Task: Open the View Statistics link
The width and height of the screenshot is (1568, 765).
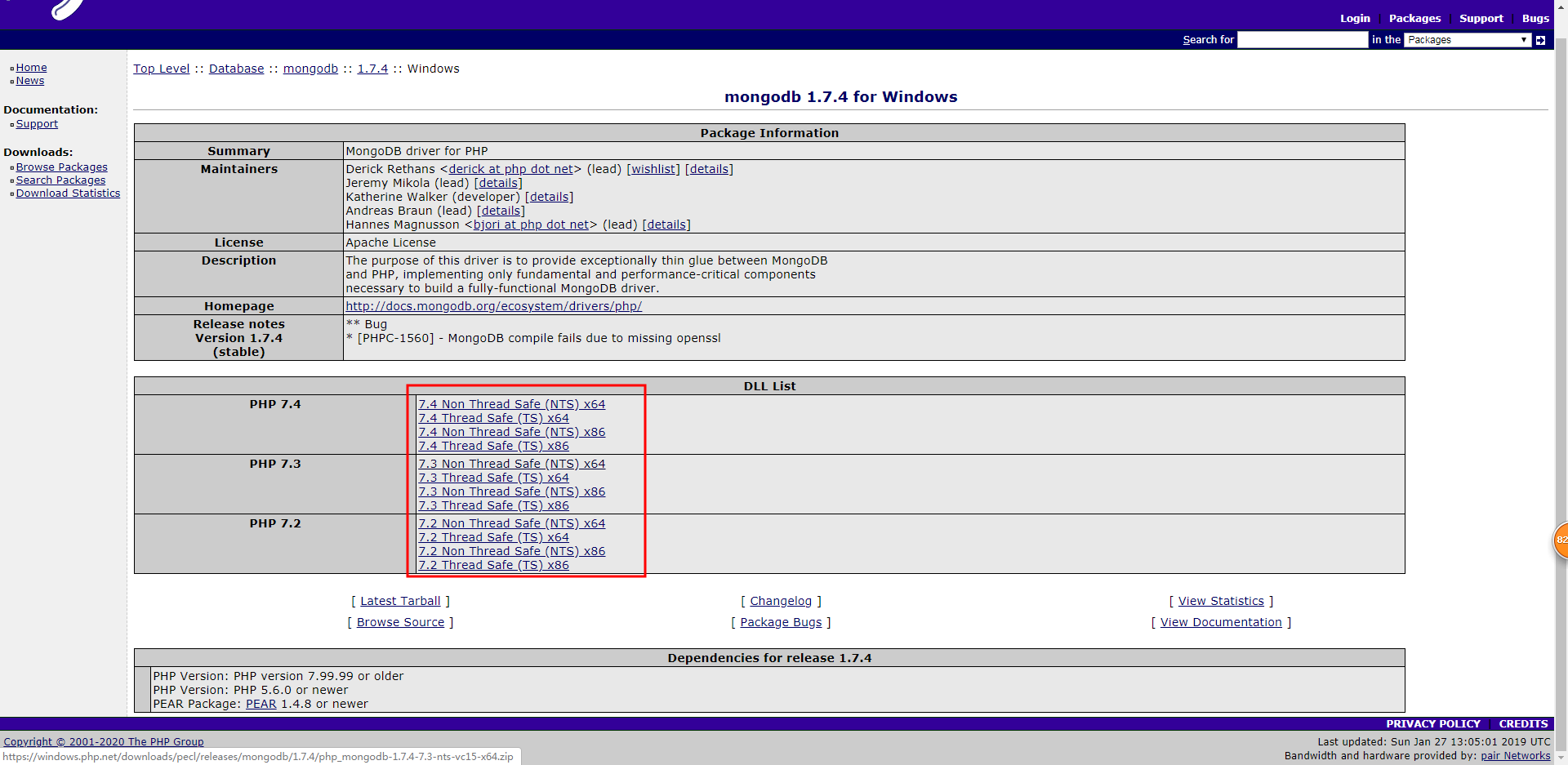Action: click(1221, 601)
